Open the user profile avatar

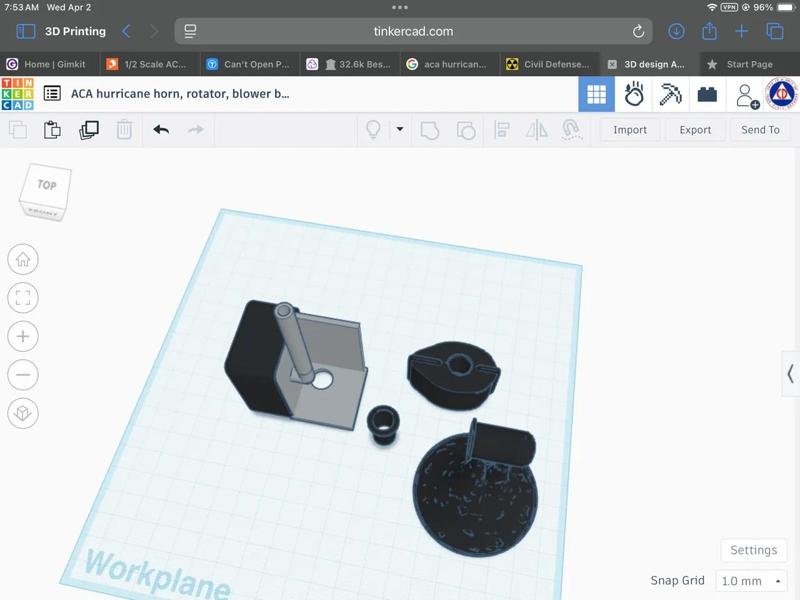(782, 94)
